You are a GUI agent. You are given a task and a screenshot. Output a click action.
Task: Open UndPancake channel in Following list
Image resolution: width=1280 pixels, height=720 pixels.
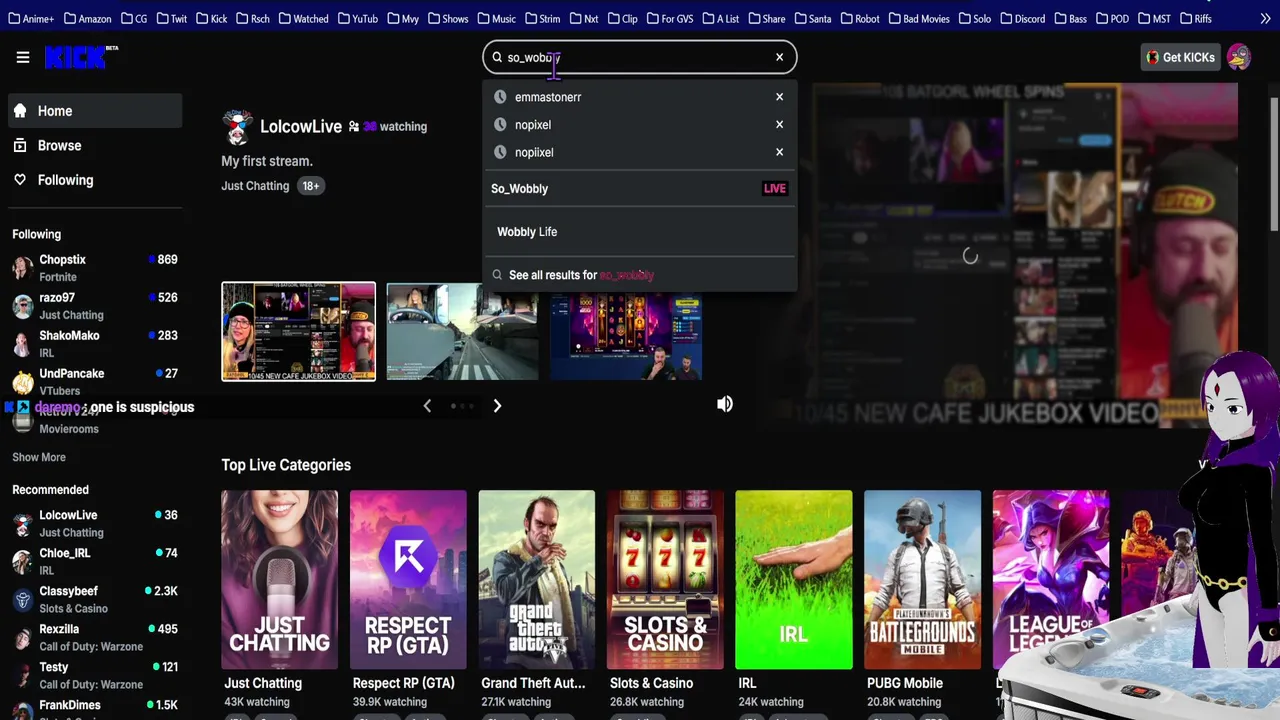[95, 382]
